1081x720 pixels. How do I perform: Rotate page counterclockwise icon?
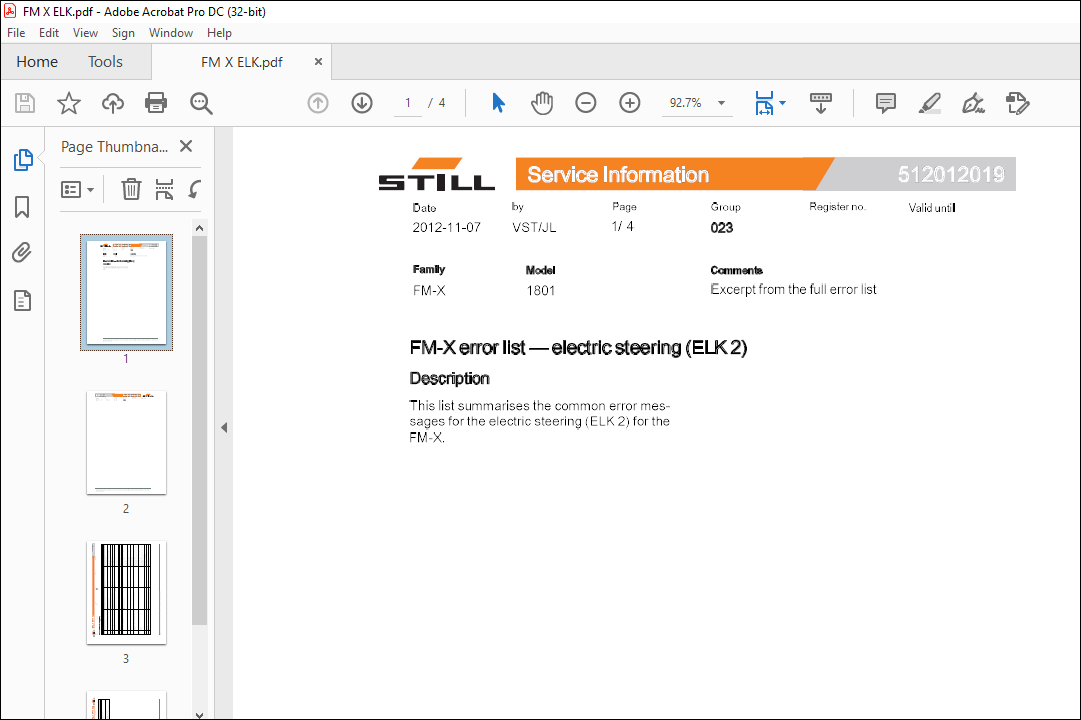click(195, 189)
